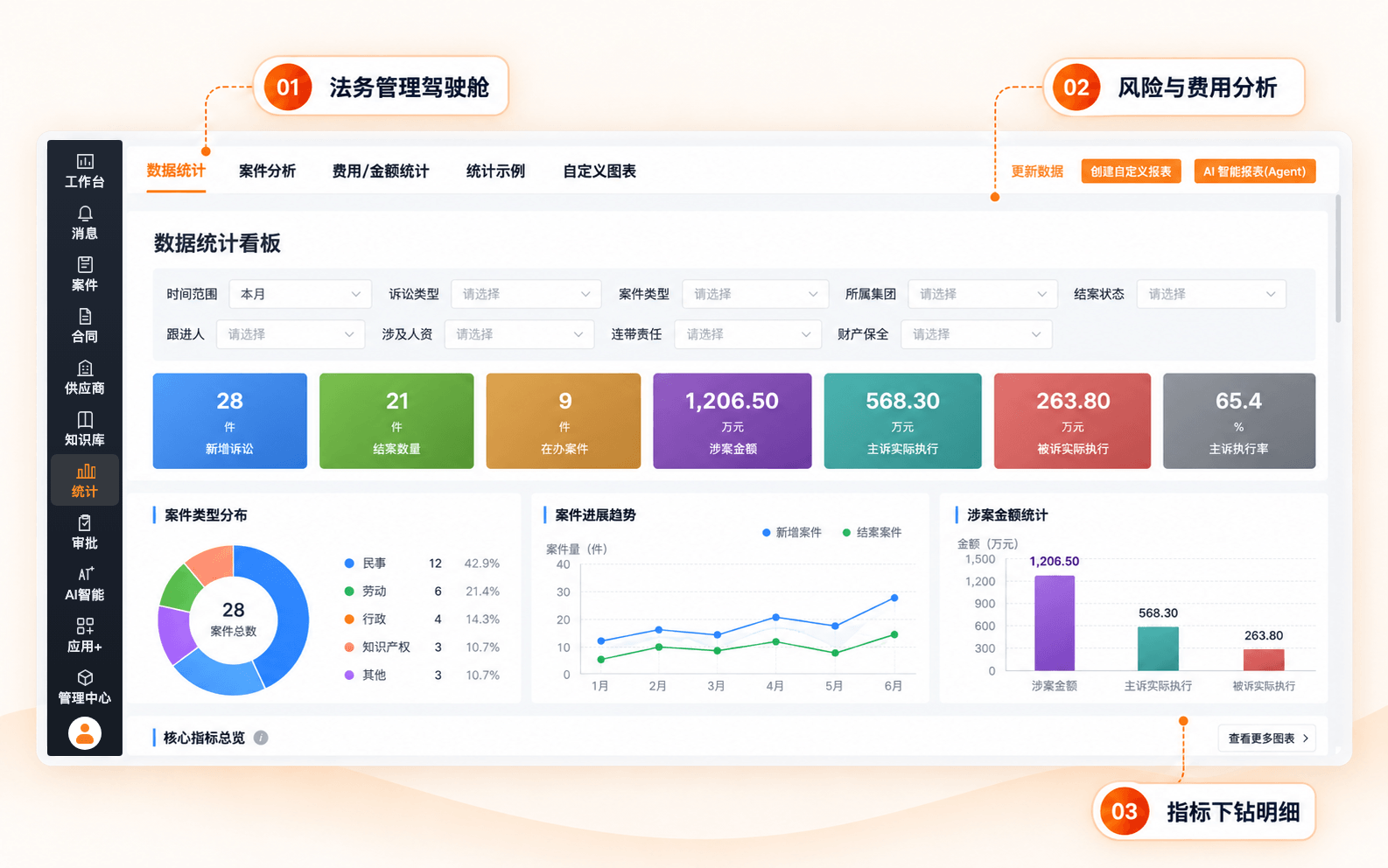Open the 审批 approvals sidebar icon
Image resolution: width=1388 pixels, height=868 pixels.
coord(85,532)
